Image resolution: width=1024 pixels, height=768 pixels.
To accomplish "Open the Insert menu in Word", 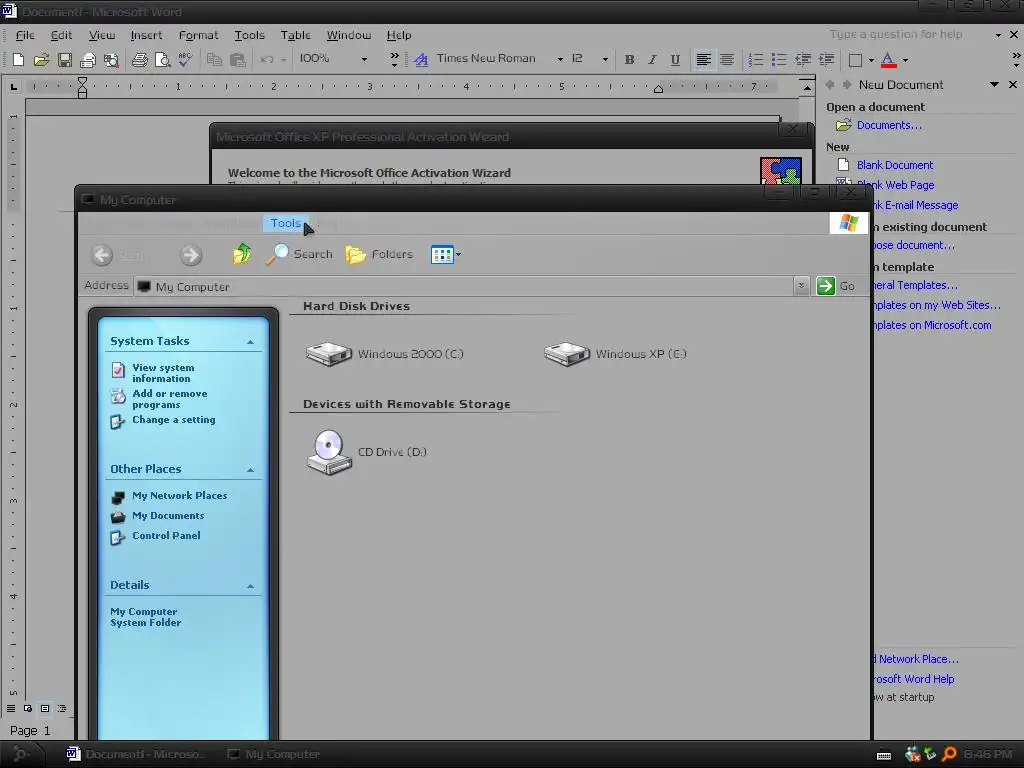I will click(x=146, y=35).
